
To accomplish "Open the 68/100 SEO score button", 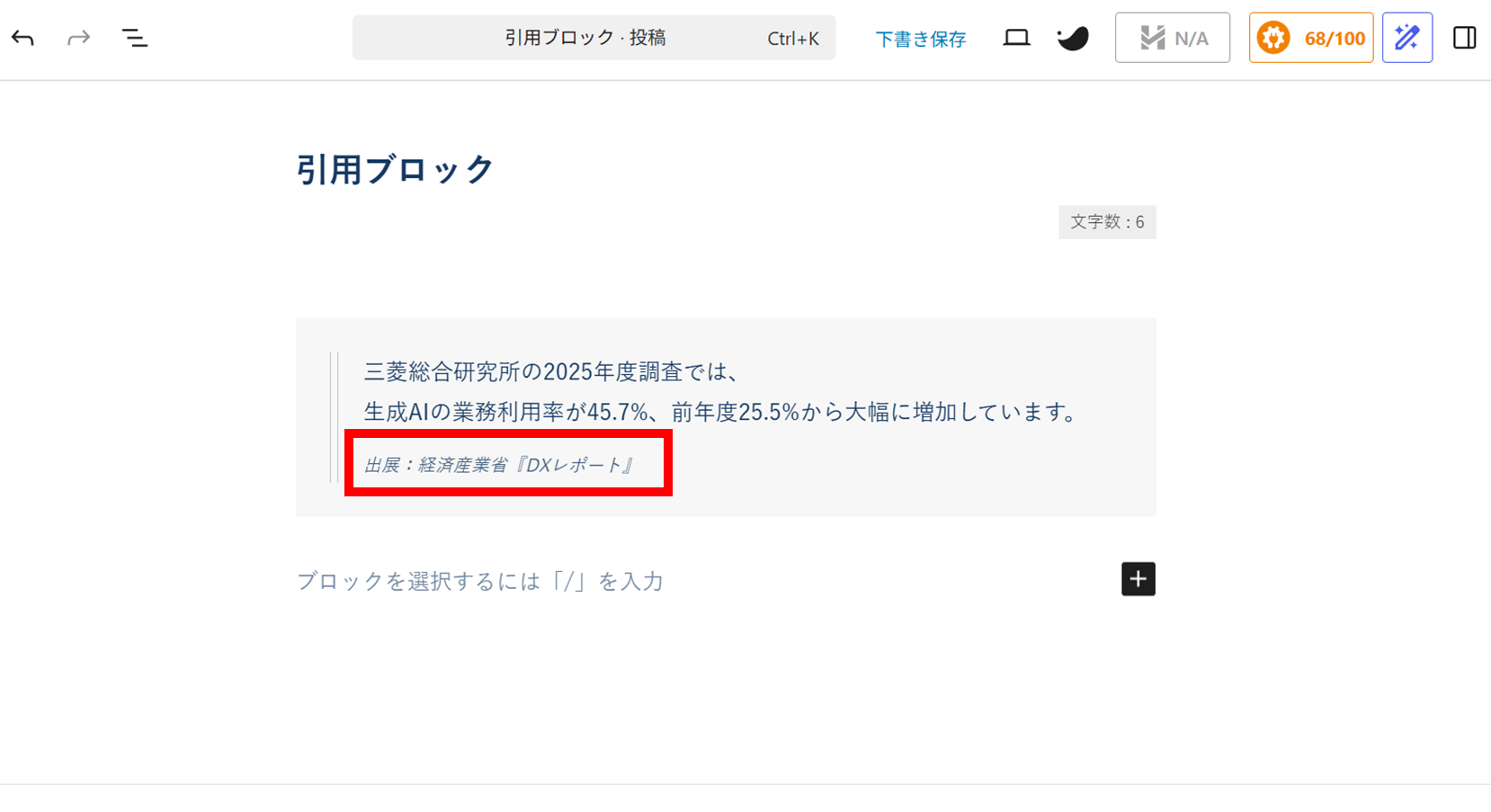I will point(1311,38).
